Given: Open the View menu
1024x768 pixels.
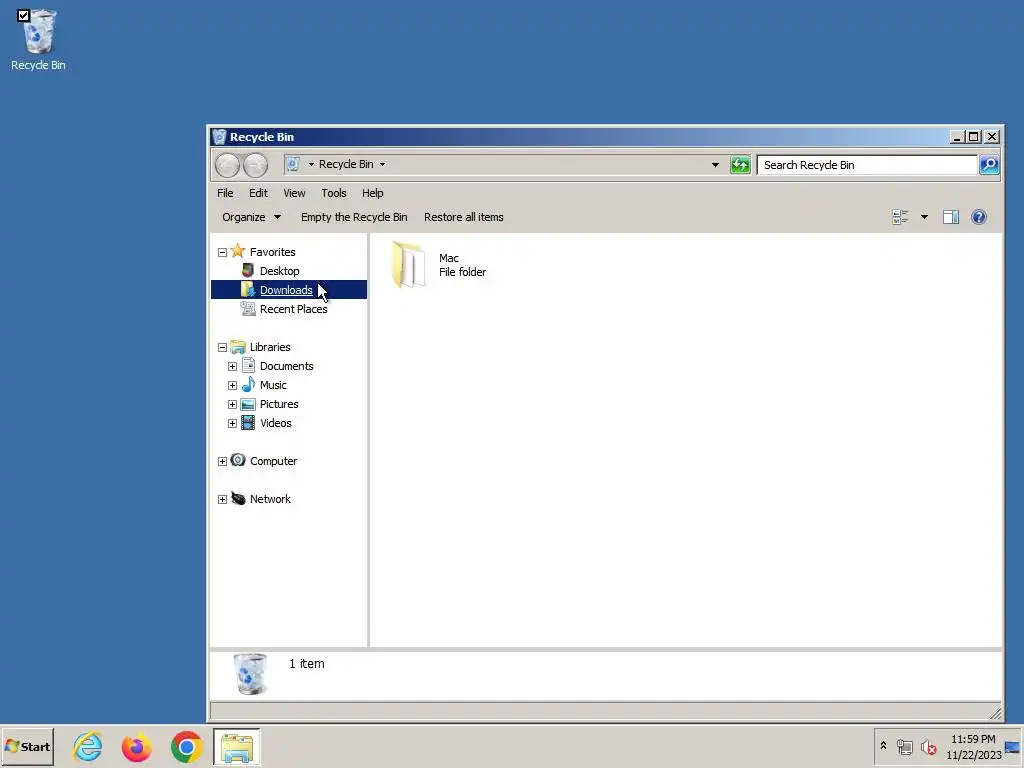Looking at the screenshot, I should [x=294, y=193].
